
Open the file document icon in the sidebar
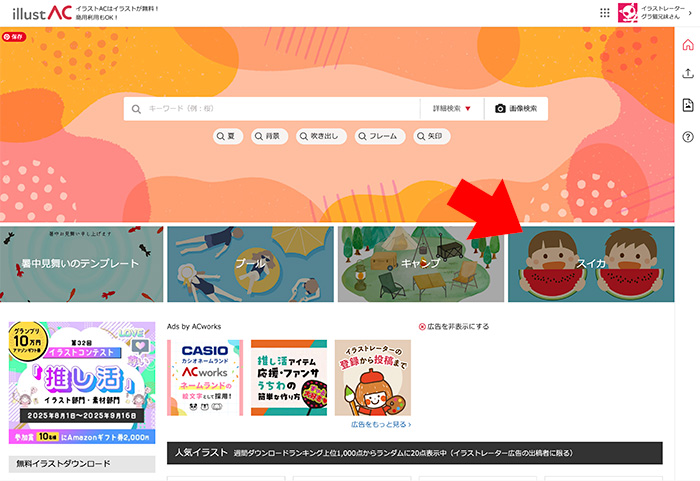688,105
